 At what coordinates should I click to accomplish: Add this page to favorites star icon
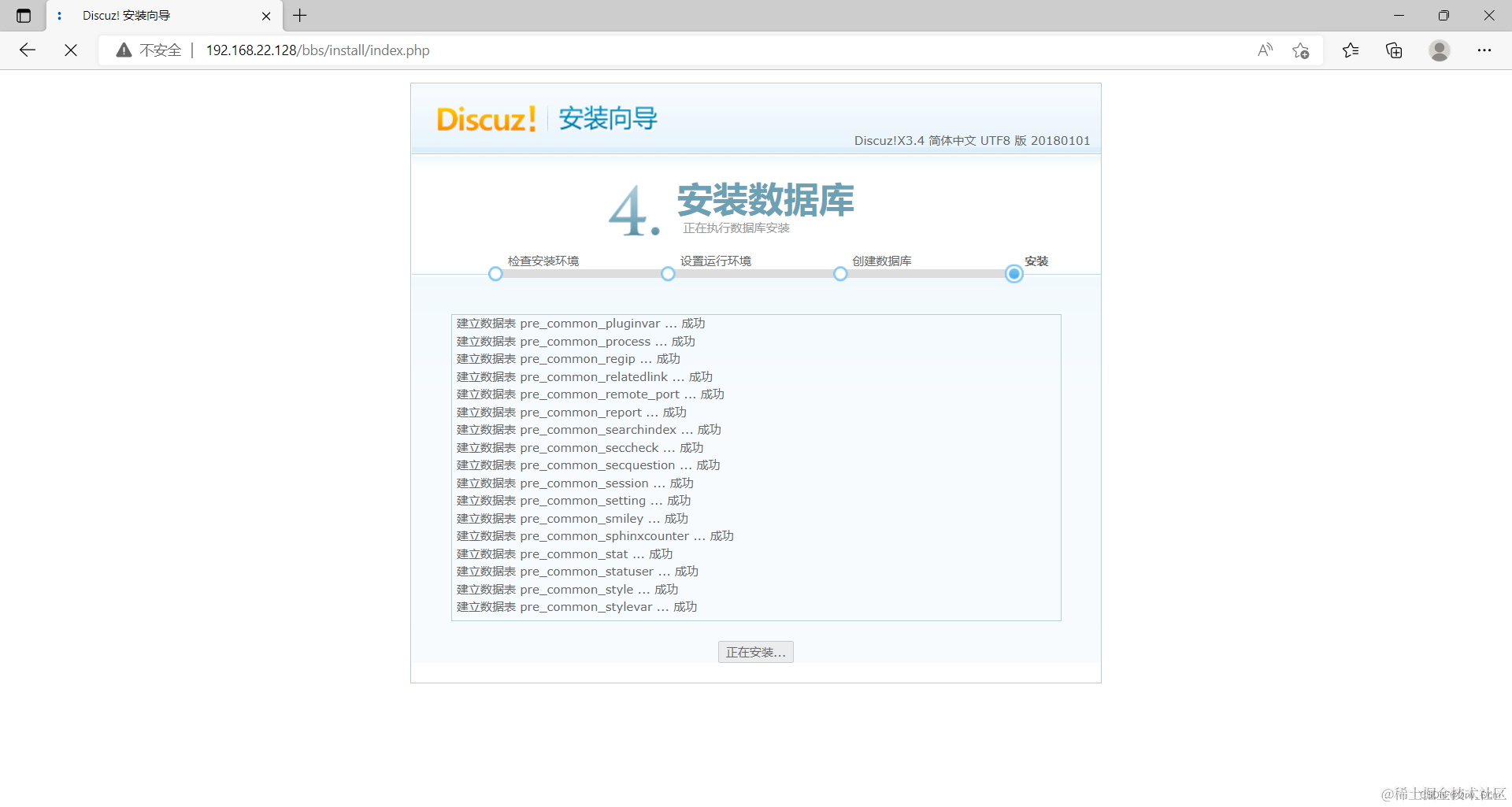pyautogui.click(x=1300, y=50)
